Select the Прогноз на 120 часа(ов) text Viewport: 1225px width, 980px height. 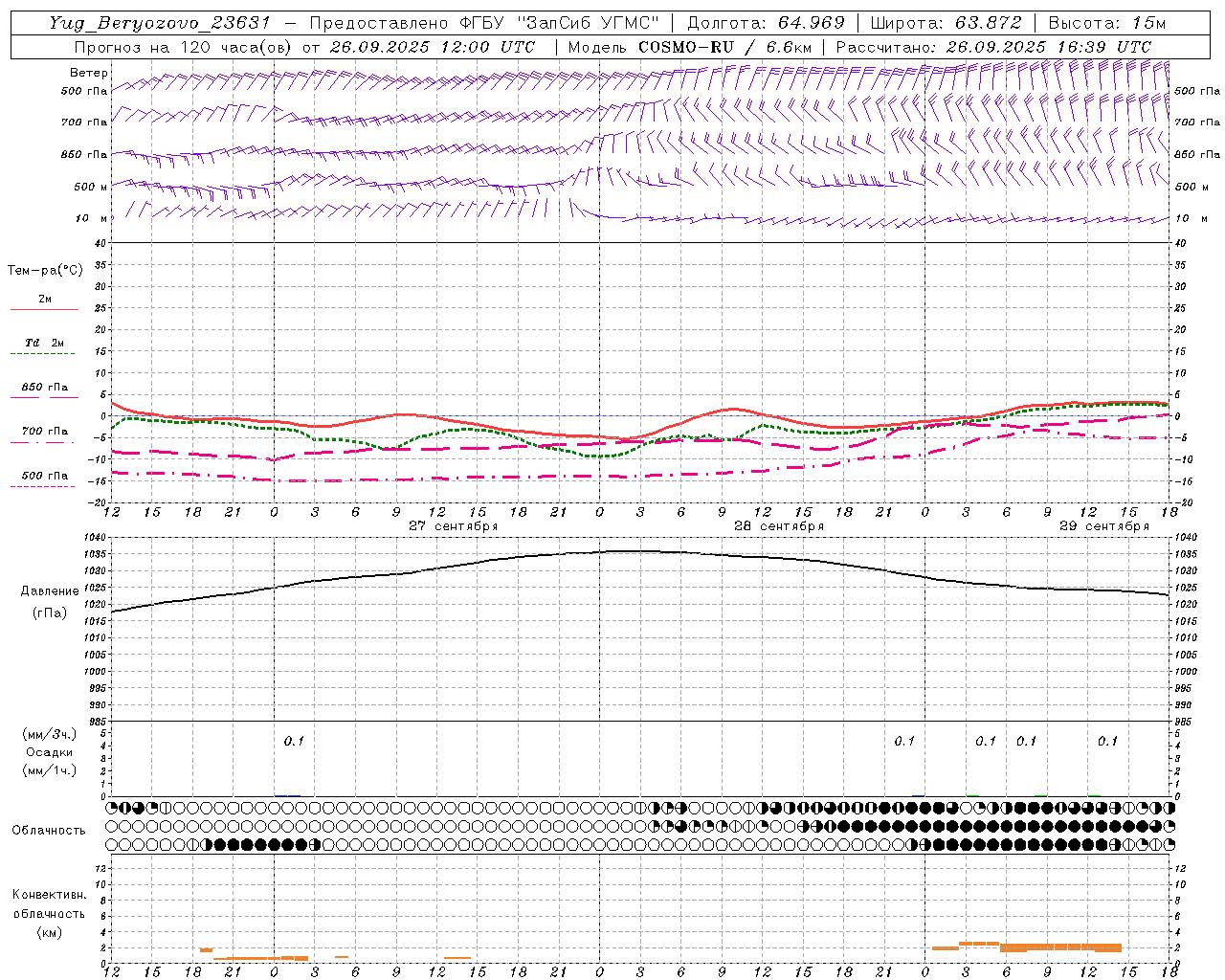click(184, 47)
